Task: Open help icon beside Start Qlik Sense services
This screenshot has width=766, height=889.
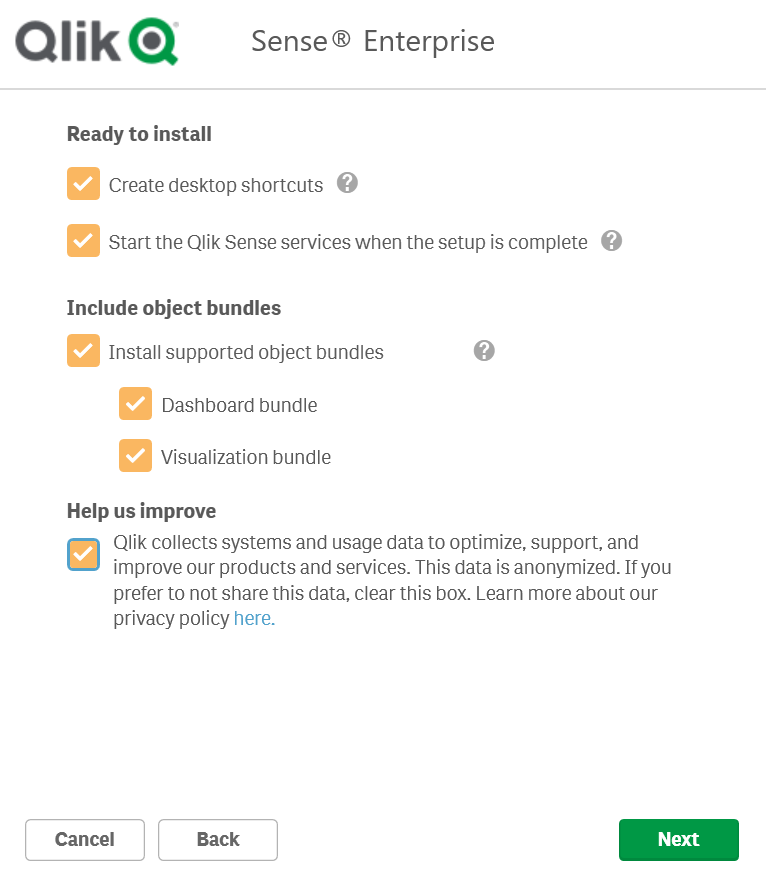Action: click(x=612, y=241)
